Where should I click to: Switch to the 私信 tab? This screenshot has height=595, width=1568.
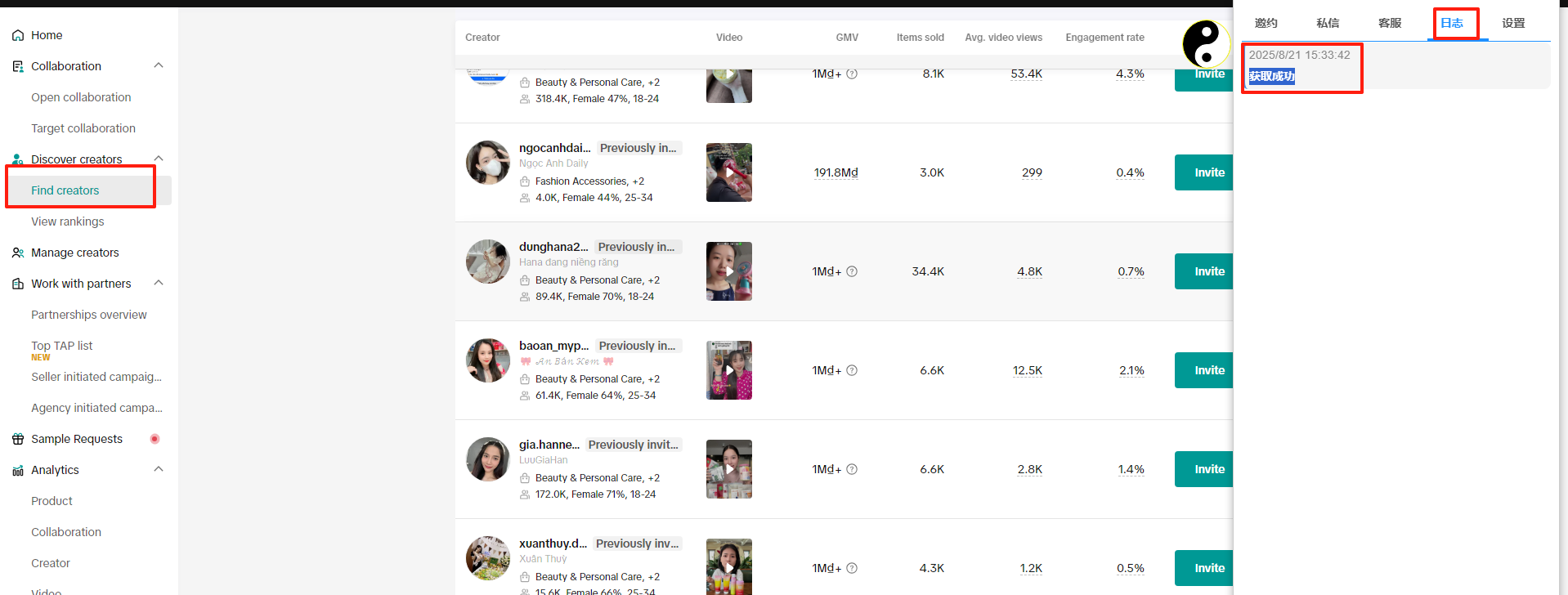pos(1328,23)
